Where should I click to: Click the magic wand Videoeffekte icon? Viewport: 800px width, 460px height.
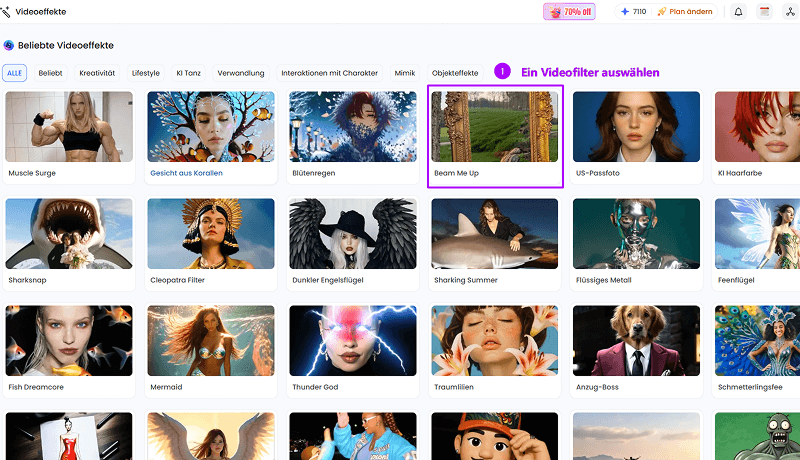tap(6, 12)
